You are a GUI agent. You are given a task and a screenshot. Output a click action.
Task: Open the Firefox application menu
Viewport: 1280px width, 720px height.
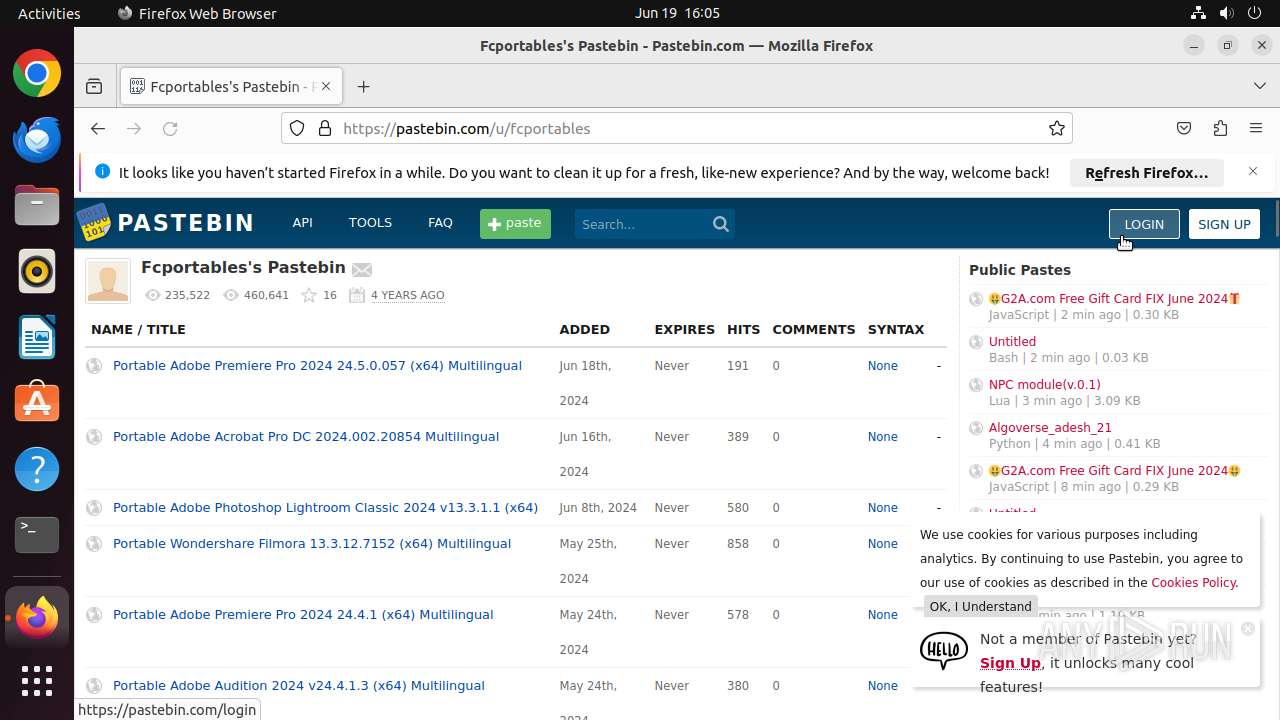coord(1256,128)
